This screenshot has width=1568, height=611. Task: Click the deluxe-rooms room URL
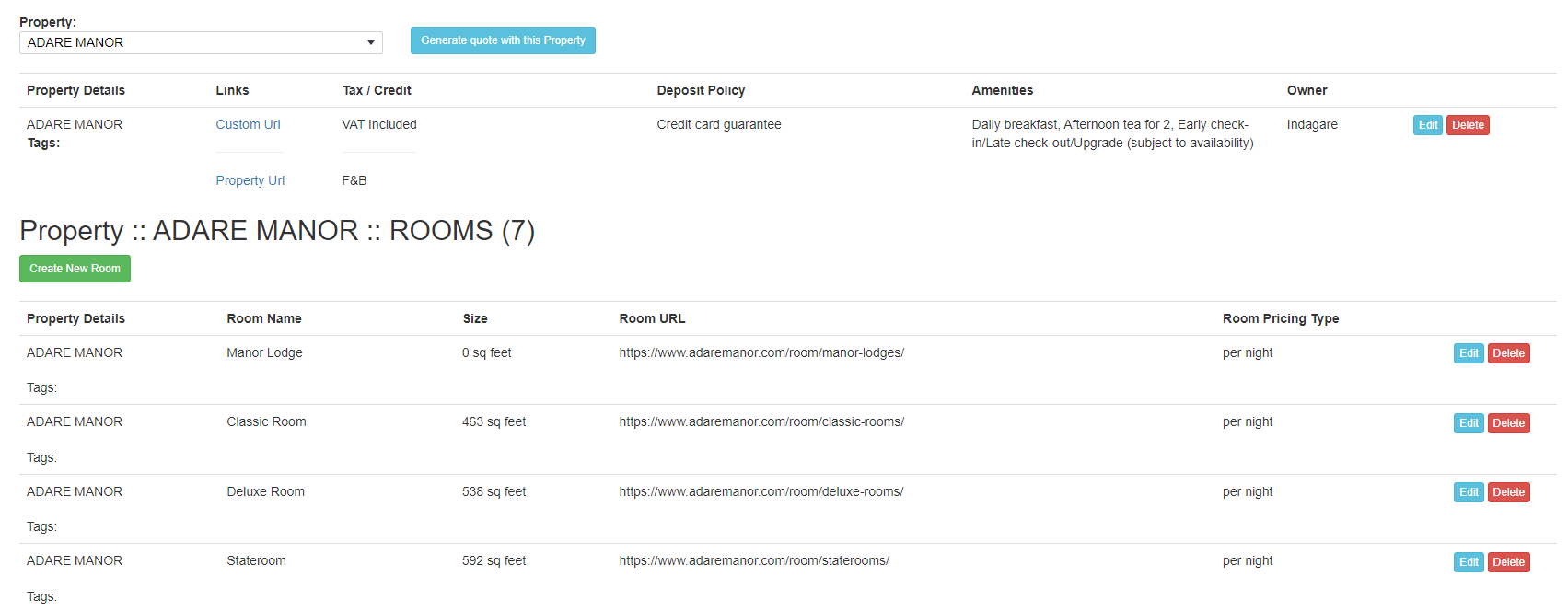[x=761, y=491]
